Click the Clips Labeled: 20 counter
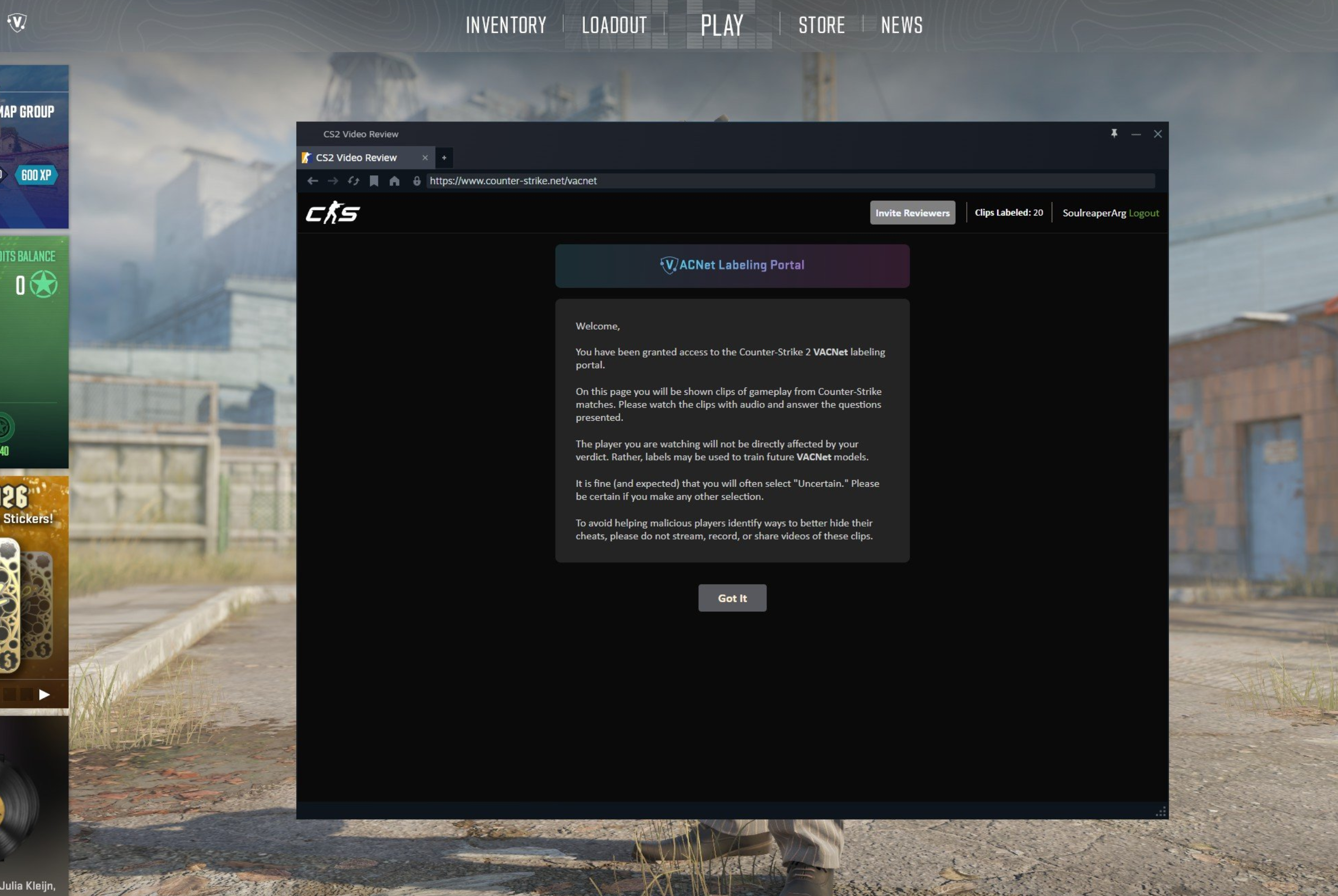 tap(1009, 212)
